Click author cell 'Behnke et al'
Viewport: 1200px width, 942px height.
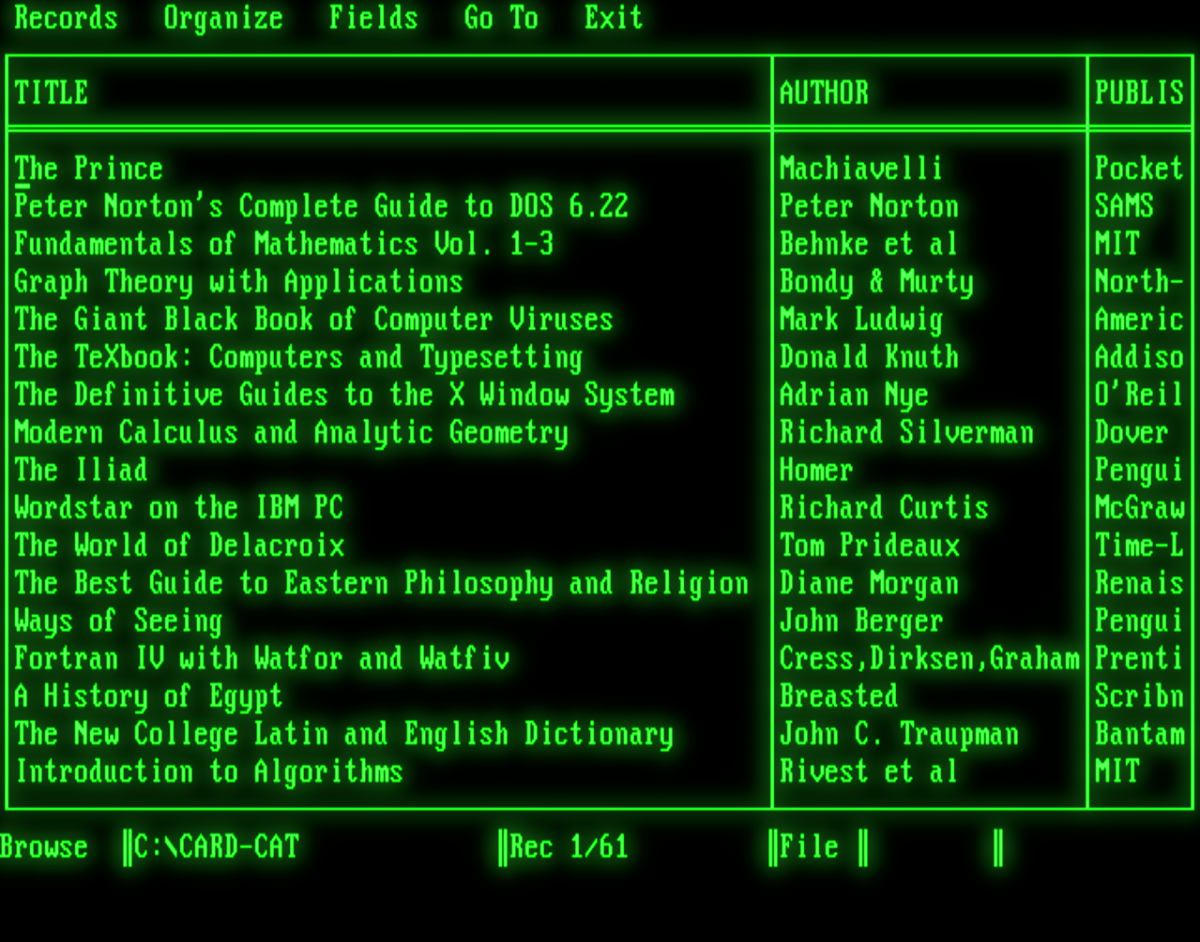(869, 244)
